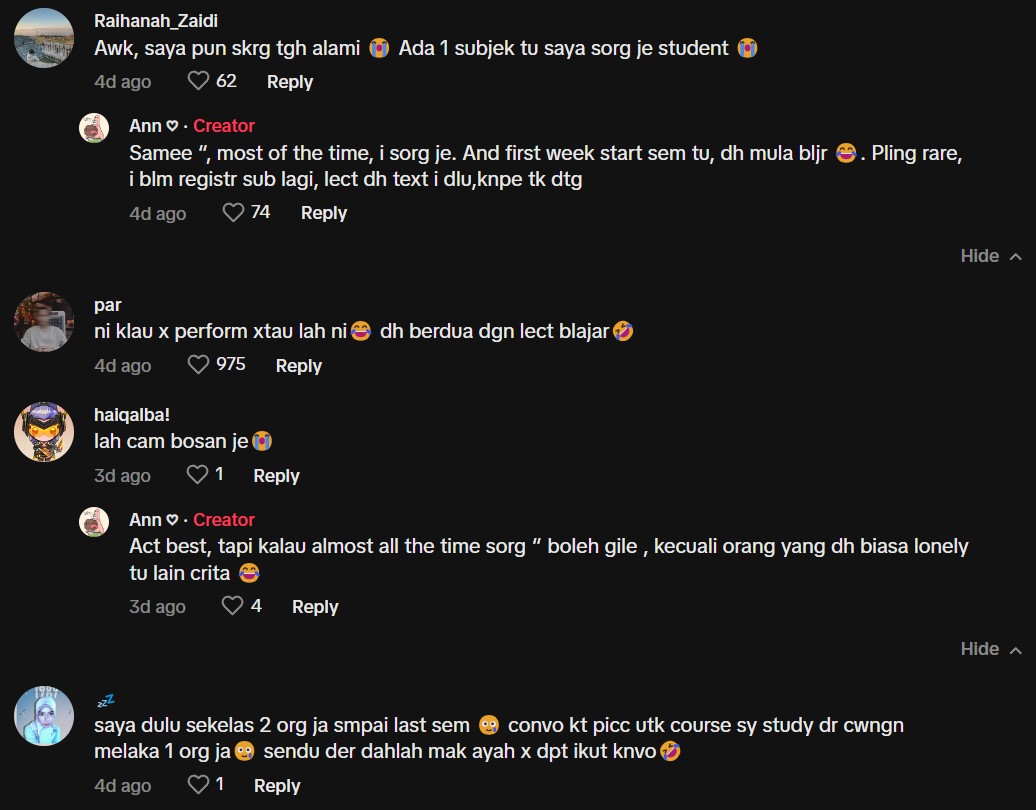Viewport: 1036px width, 810px height.
Task: Open Raihanah_Zaidi's profile picture
Action: [x=44, y=38]
